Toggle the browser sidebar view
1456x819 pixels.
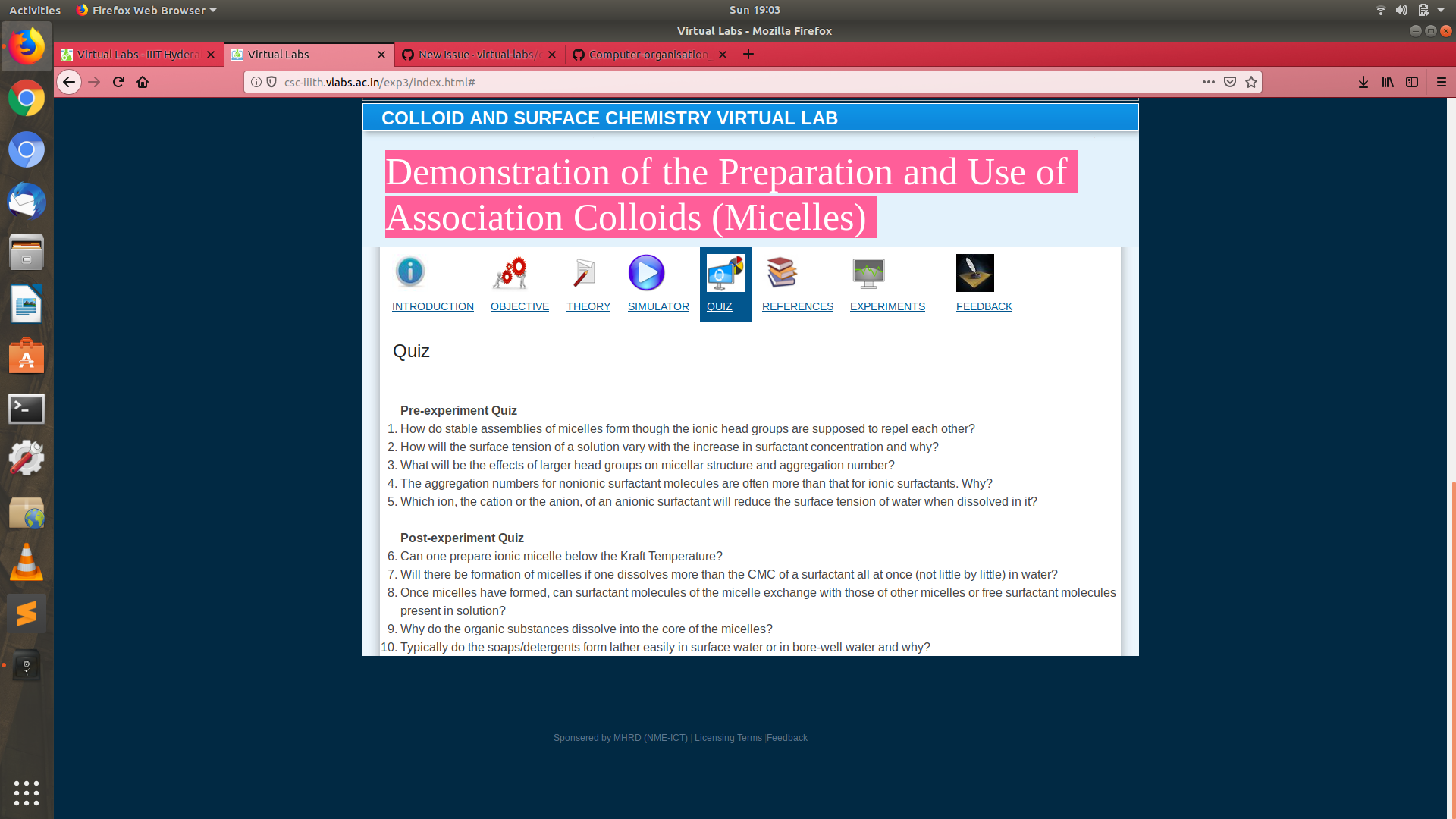pos(1412,82)
